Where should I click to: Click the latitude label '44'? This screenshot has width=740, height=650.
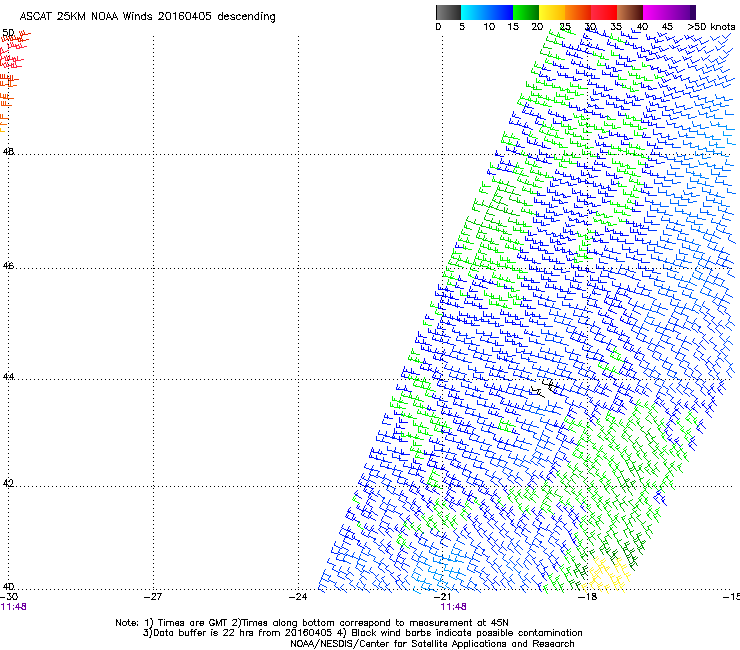pyautogui.click(x=8, y=377)
